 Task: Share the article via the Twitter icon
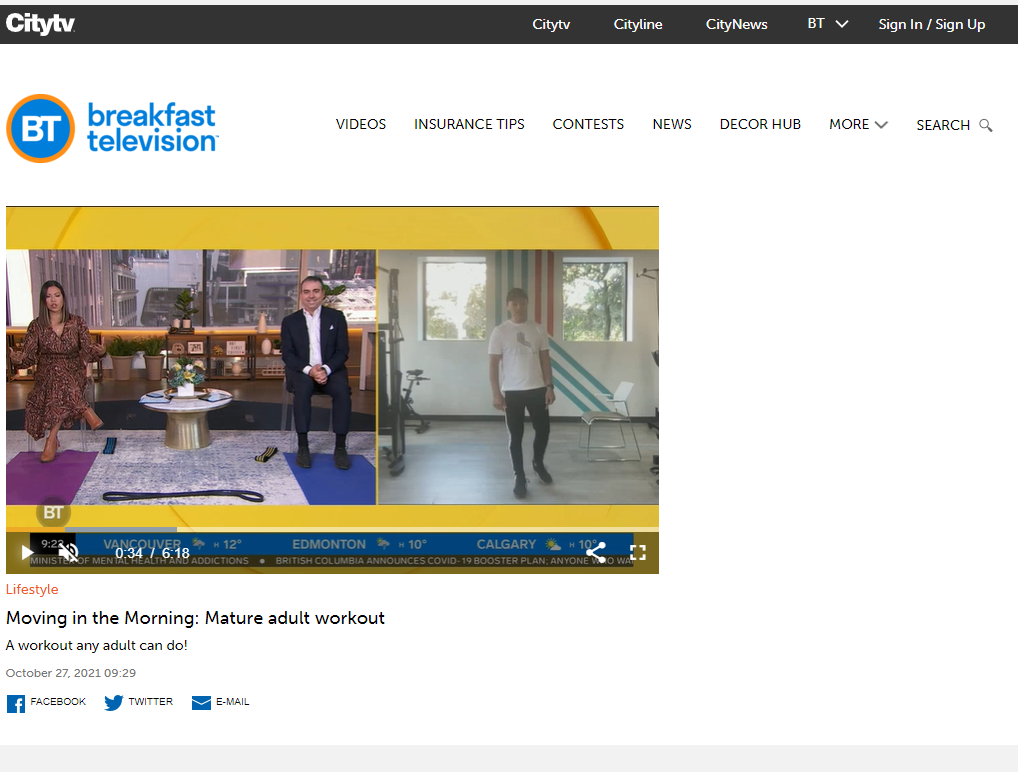[112, 703]
